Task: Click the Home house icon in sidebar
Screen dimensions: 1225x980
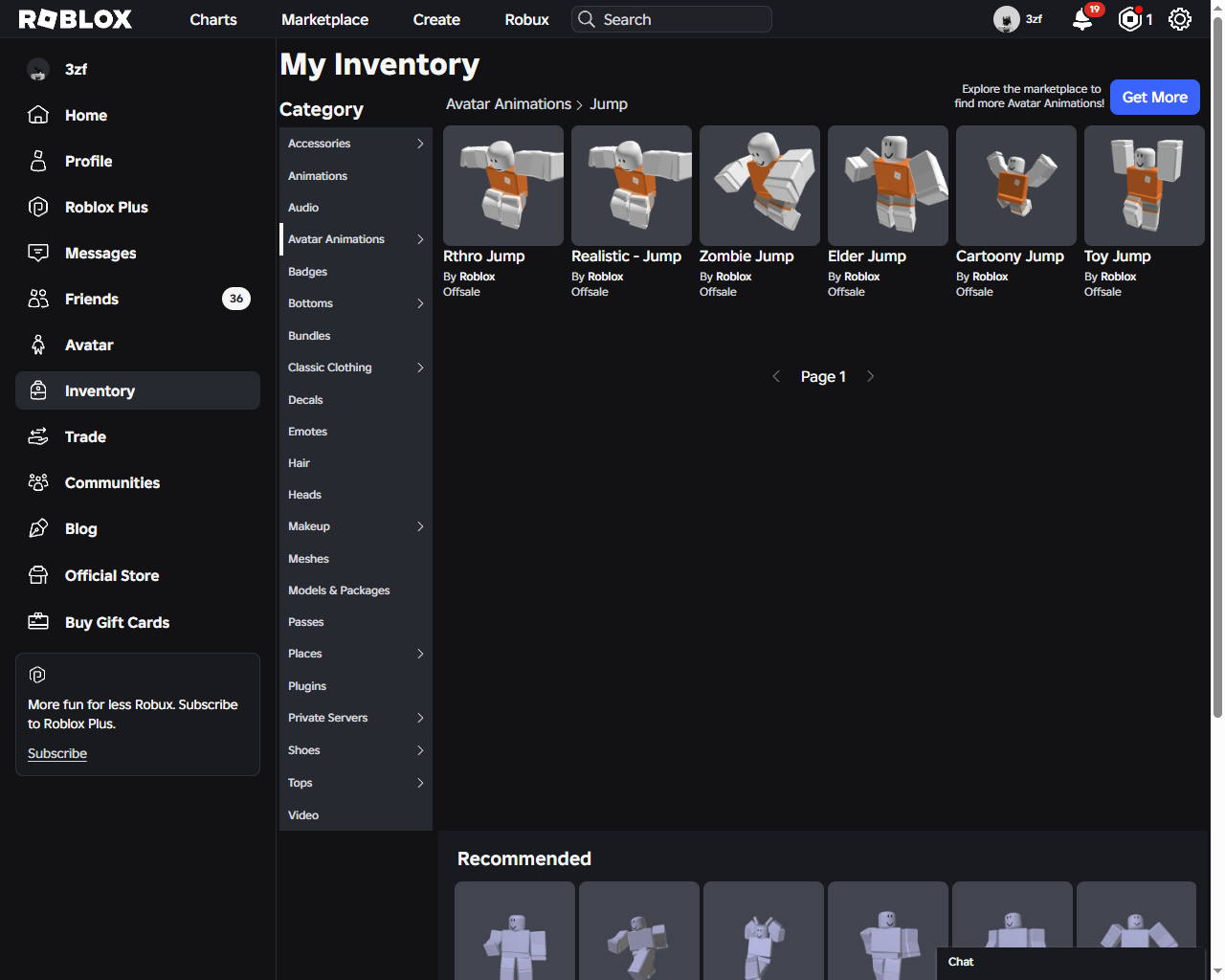Action: 38,115
